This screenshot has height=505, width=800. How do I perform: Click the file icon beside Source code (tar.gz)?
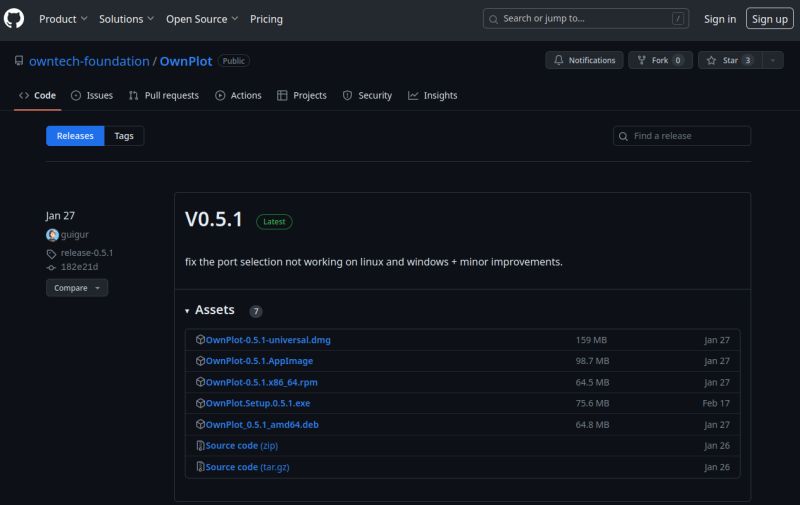(x=200, y=466)
